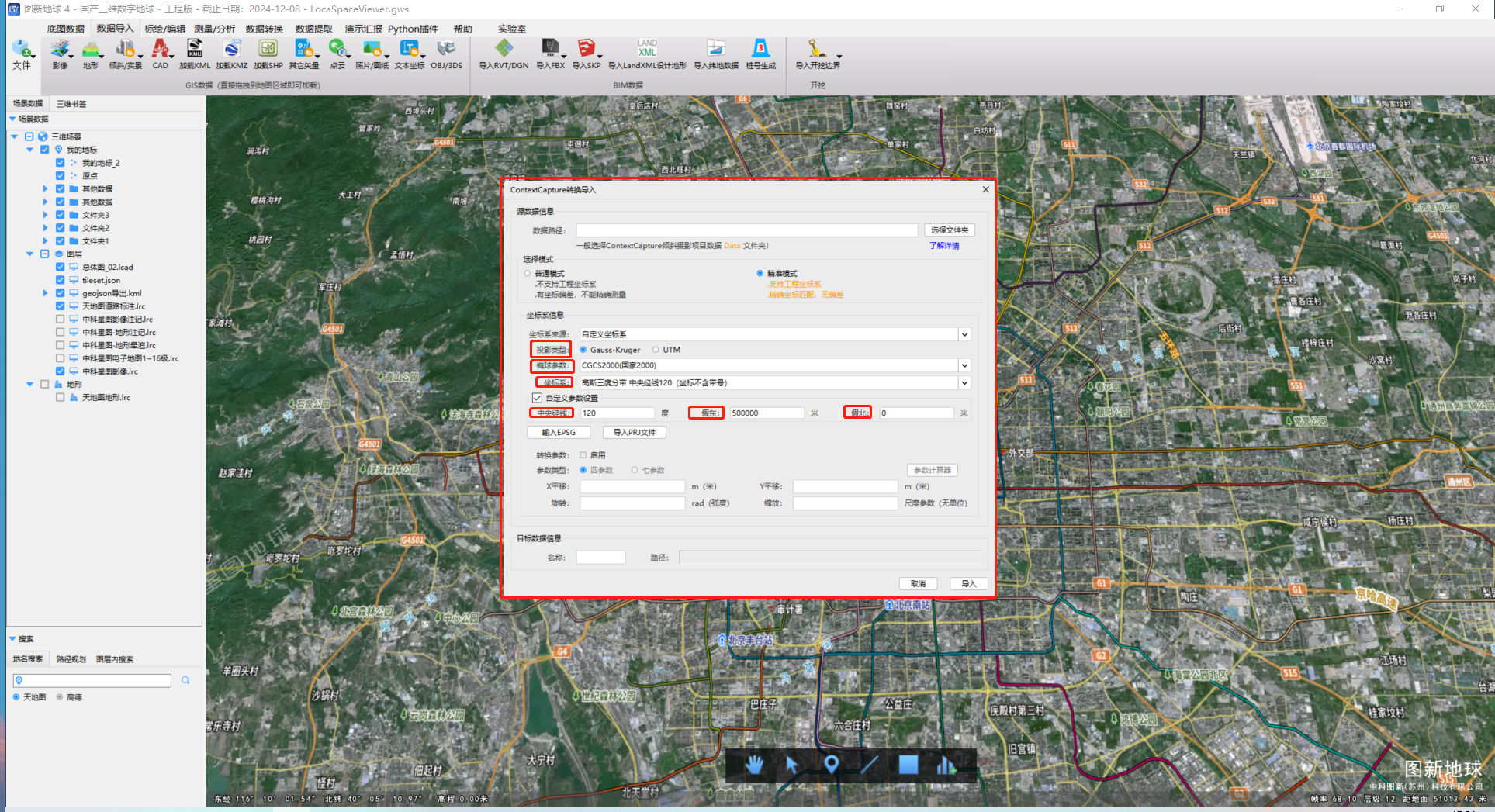
Task: Toggle the tileset.json layer checkbox
Action: 60,280
